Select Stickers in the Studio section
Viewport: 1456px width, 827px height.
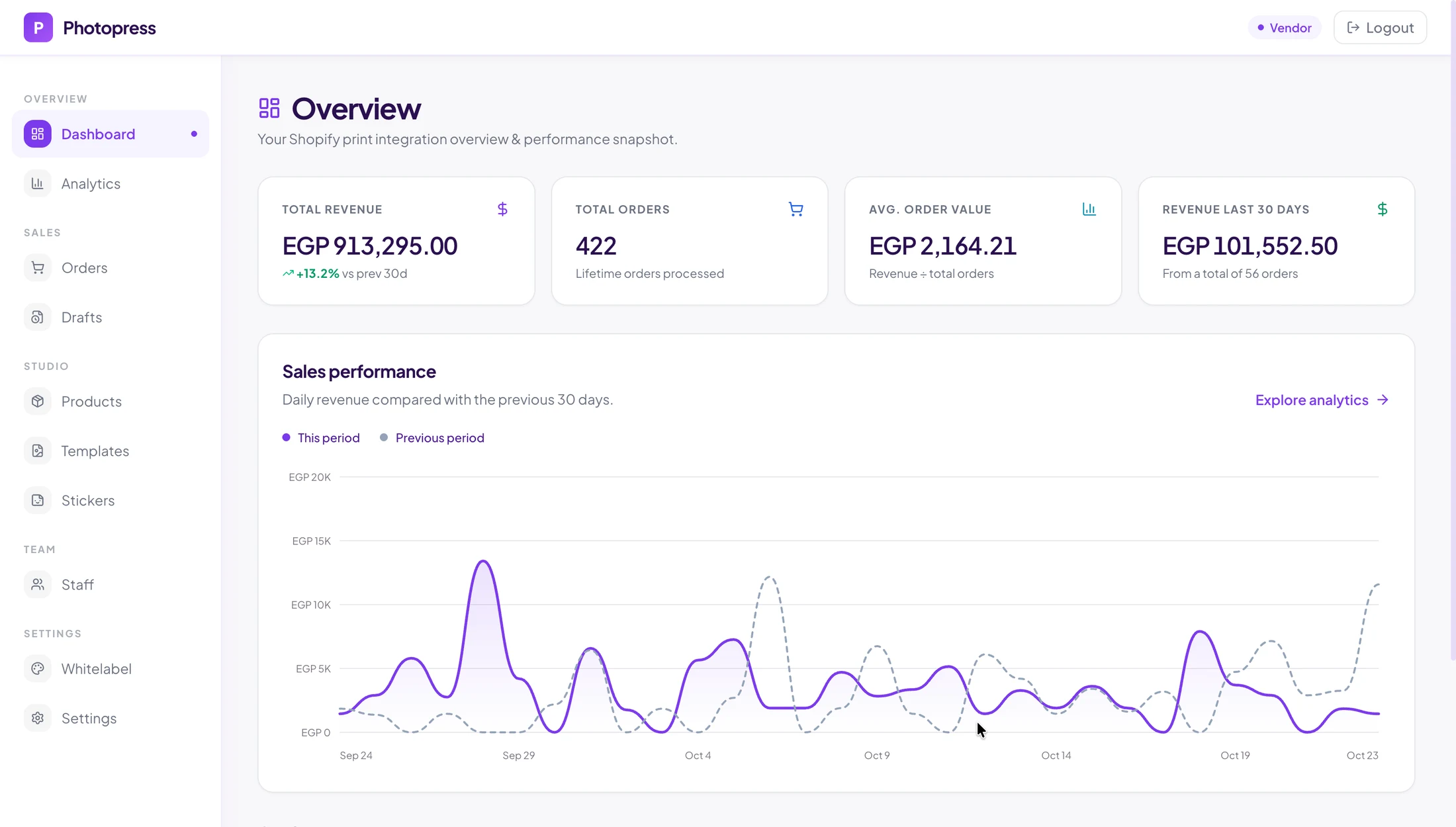pos(111,500)
